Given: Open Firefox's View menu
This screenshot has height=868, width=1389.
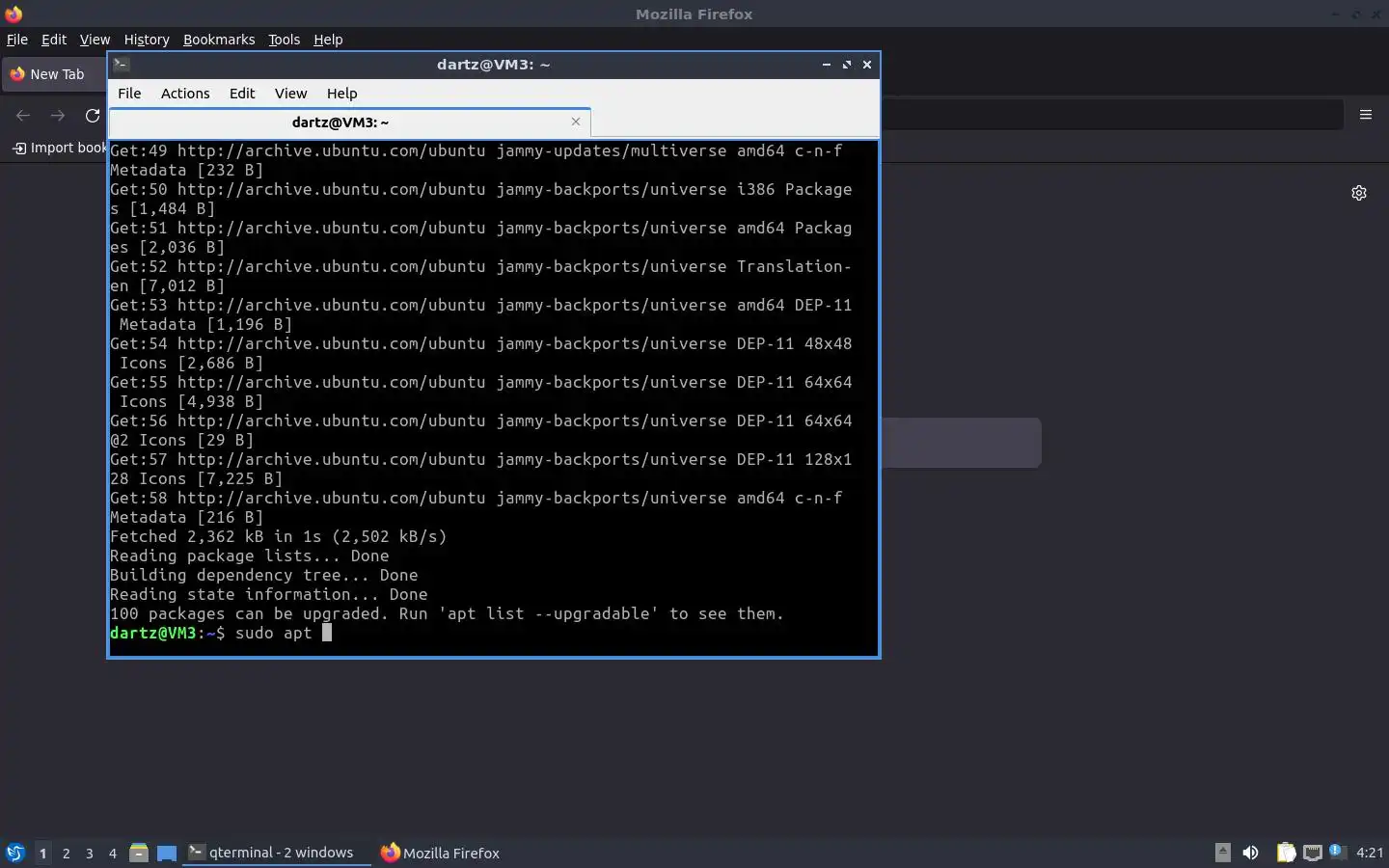Looking at the screenshot, I should point(95,40).
